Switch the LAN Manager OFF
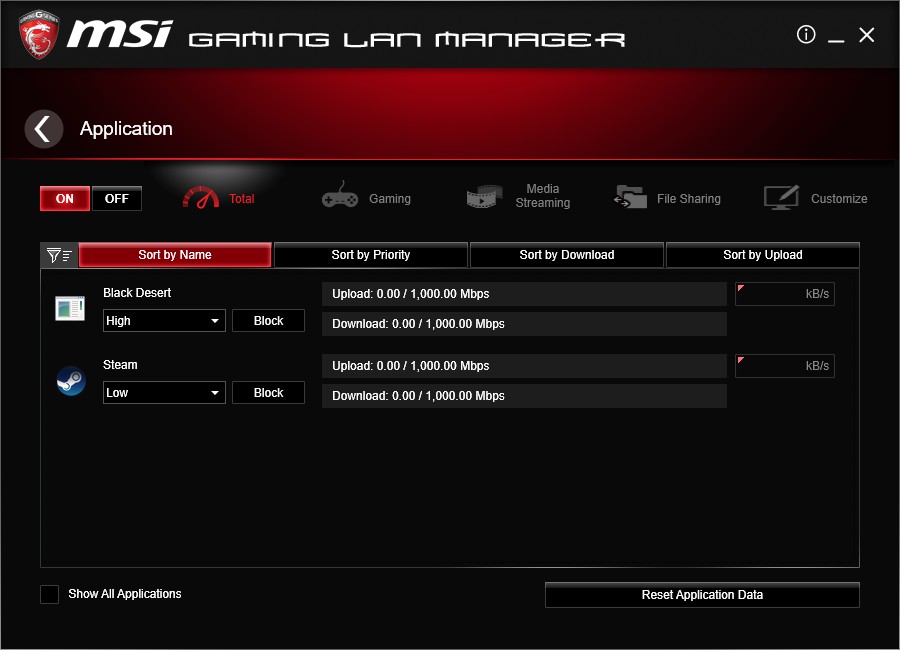 click(116, 198)
